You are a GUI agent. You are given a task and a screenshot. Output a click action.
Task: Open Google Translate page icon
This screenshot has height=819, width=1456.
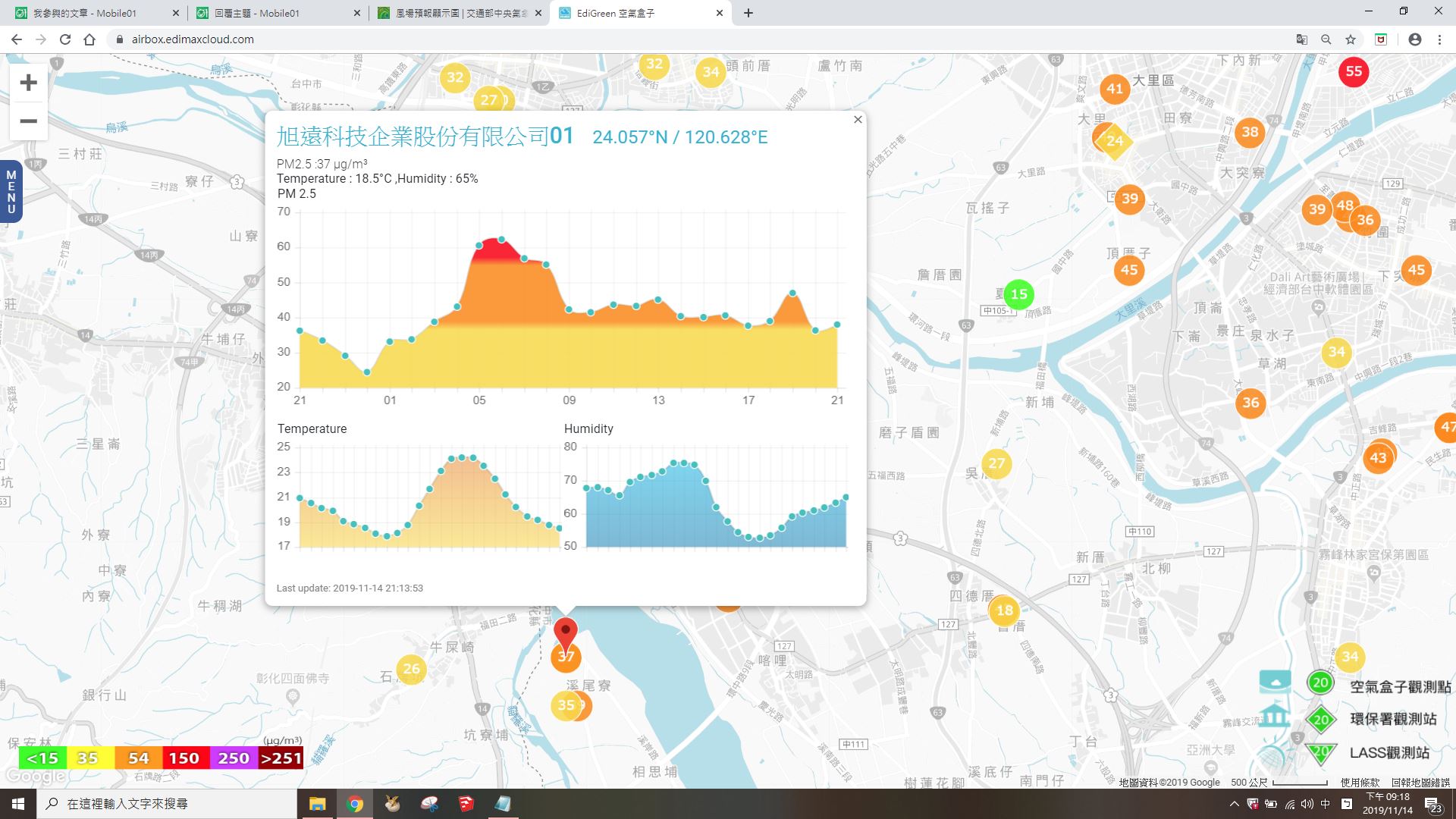click(x=1301, y=39)
